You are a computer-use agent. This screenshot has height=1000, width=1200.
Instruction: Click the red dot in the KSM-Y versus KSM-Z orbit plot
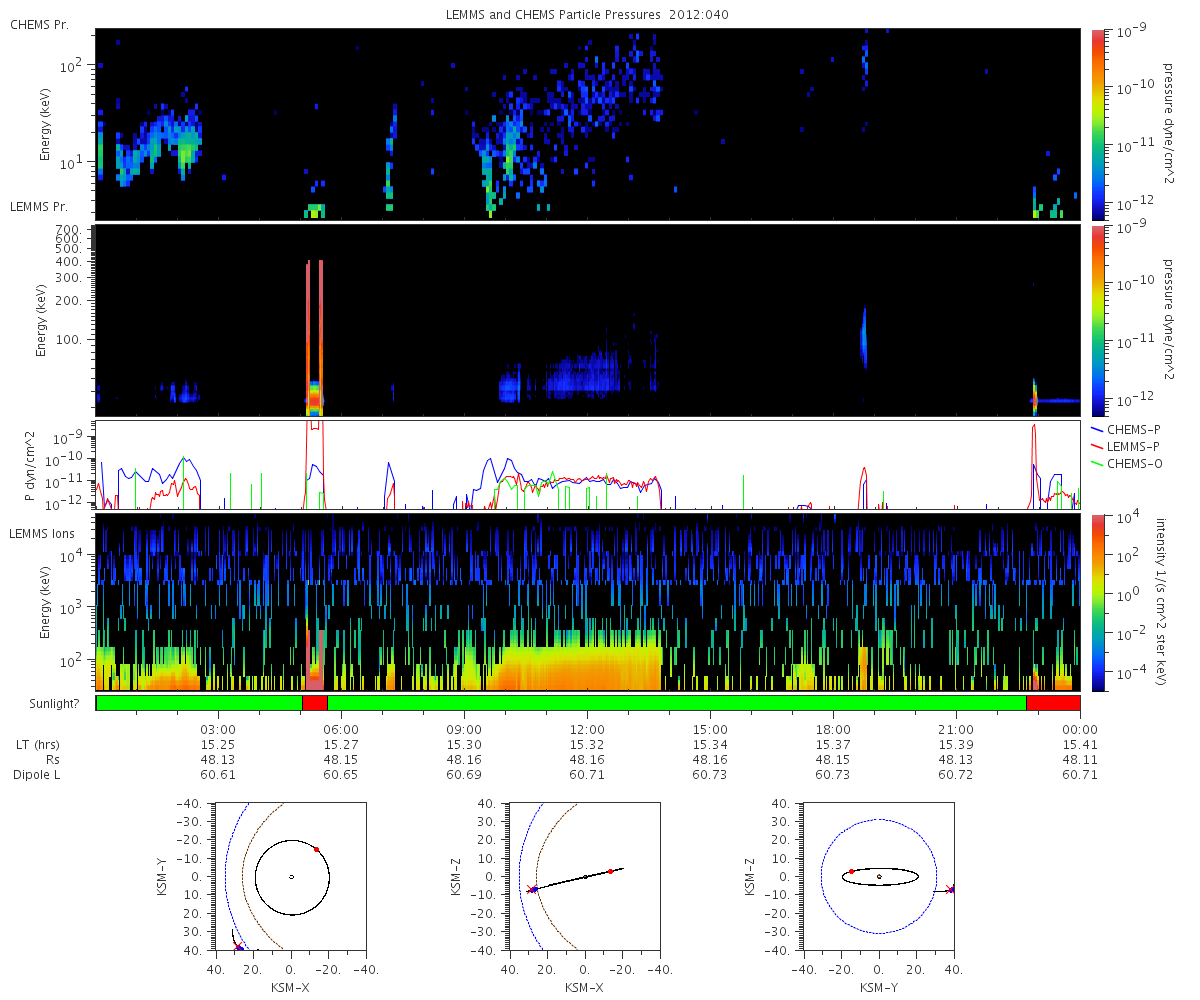(851, 871)
